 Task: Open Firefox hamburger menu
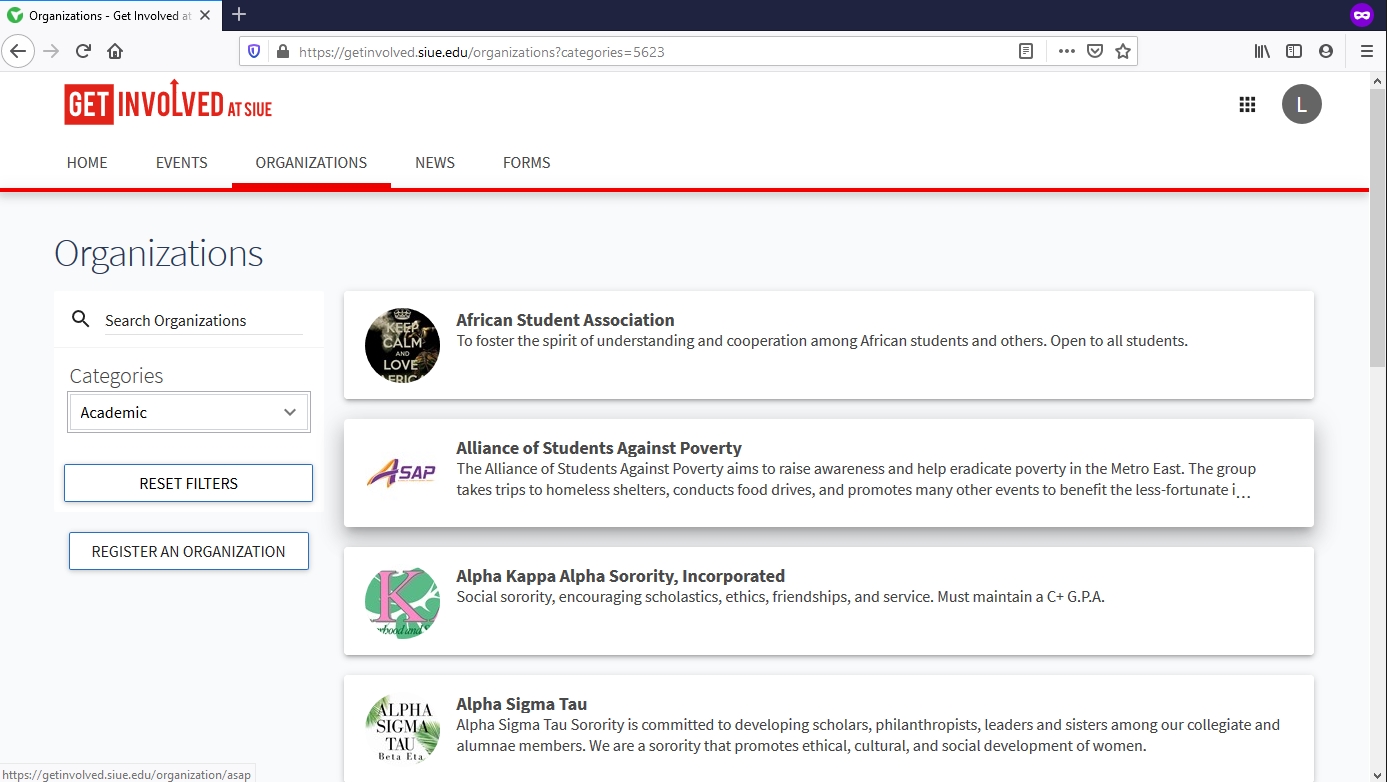click(x=1366, y=52)
